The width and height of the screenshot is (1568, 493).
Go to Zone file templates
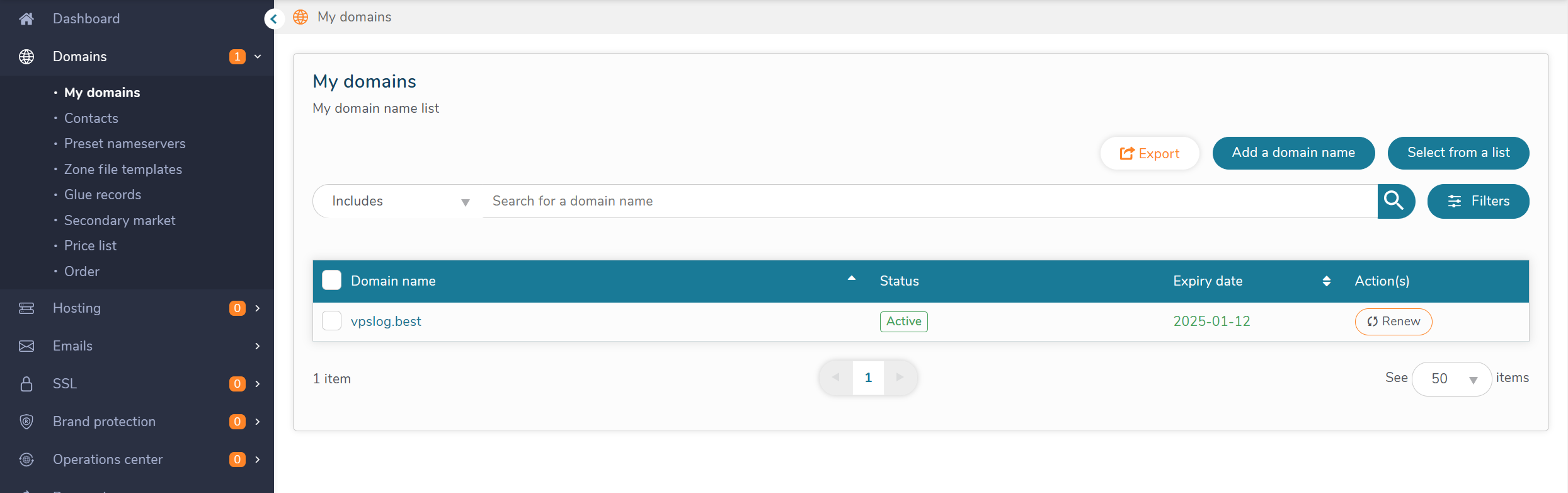coord(123,170)
